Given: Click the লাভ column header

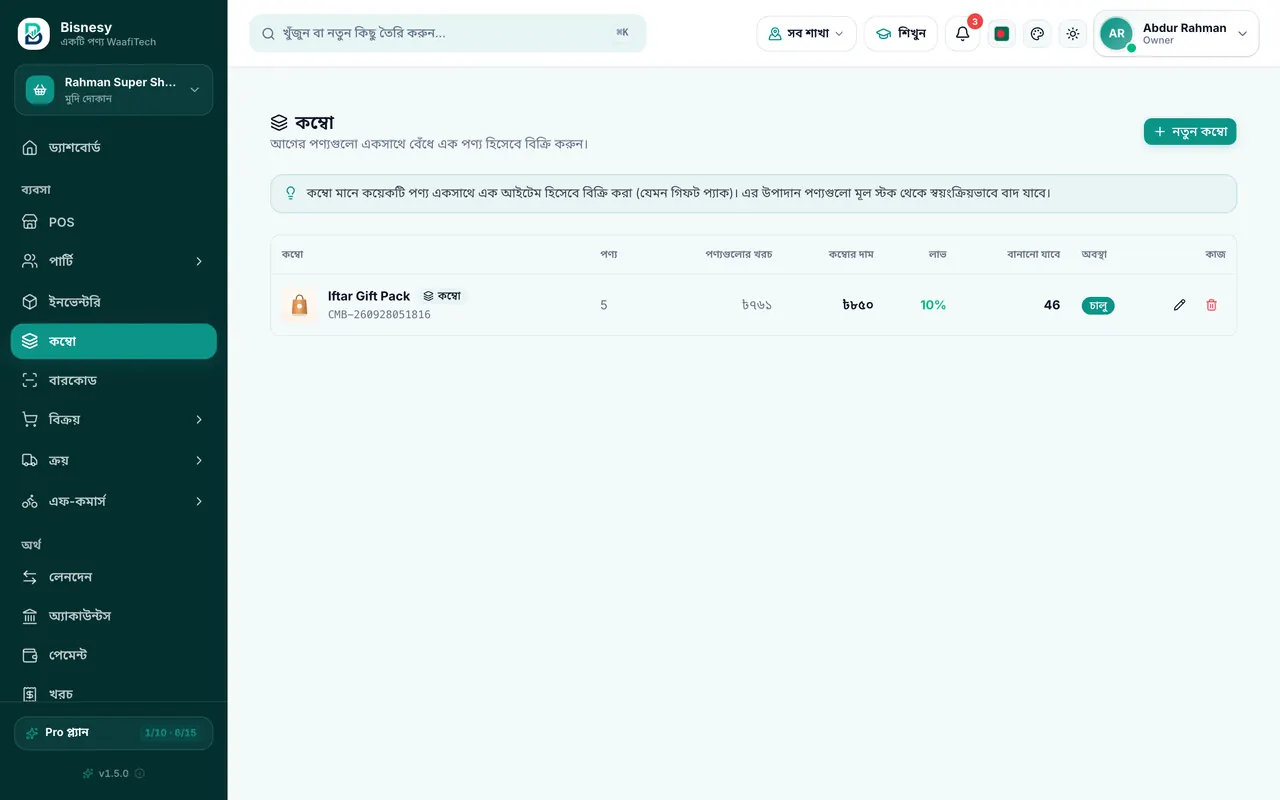Looking at the screenshot, I should tap(937, 254).
